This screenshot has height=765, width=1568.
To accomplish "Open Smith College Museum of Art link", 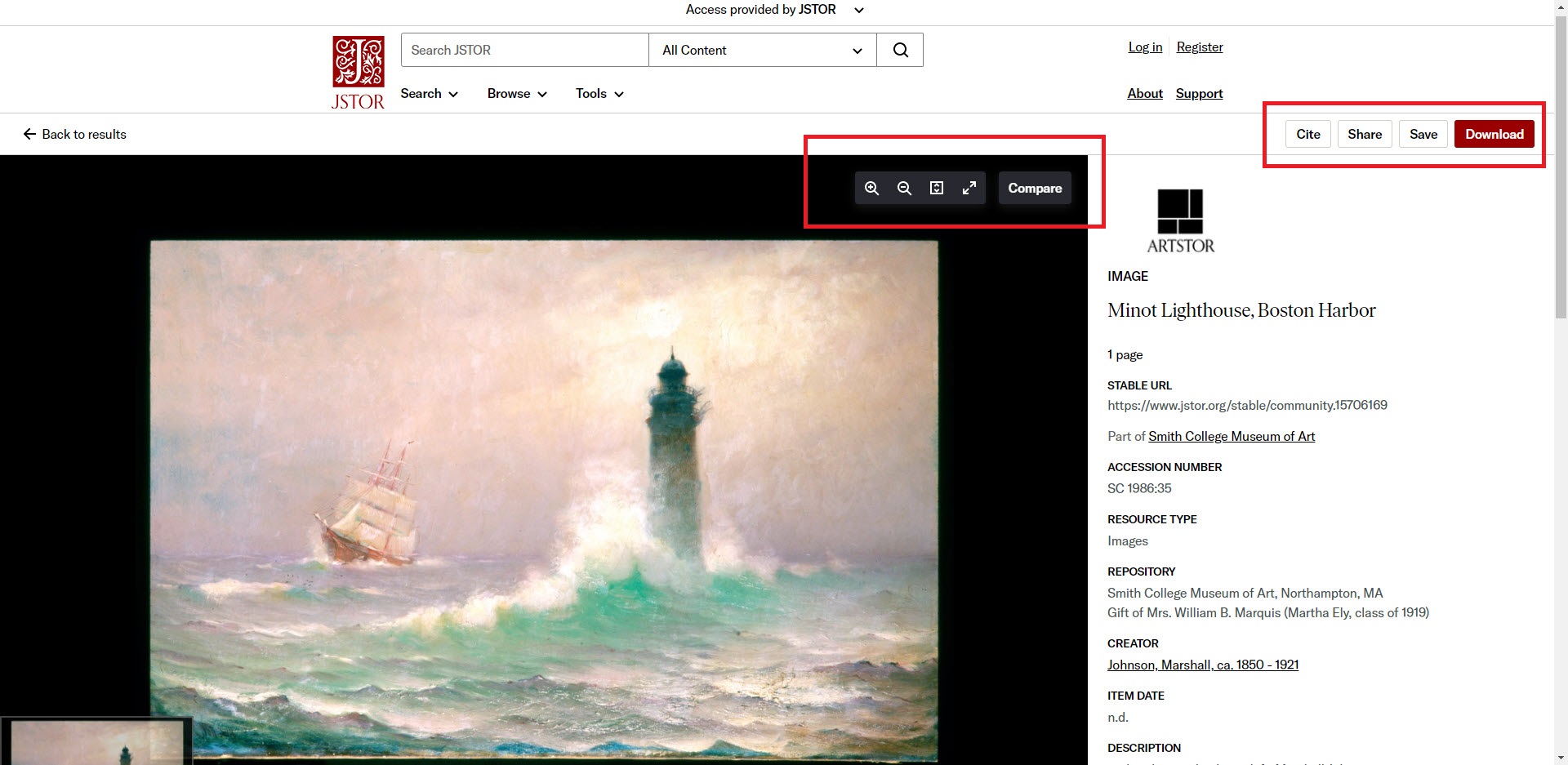I will pyautogui.click(x=1232, y=436).
